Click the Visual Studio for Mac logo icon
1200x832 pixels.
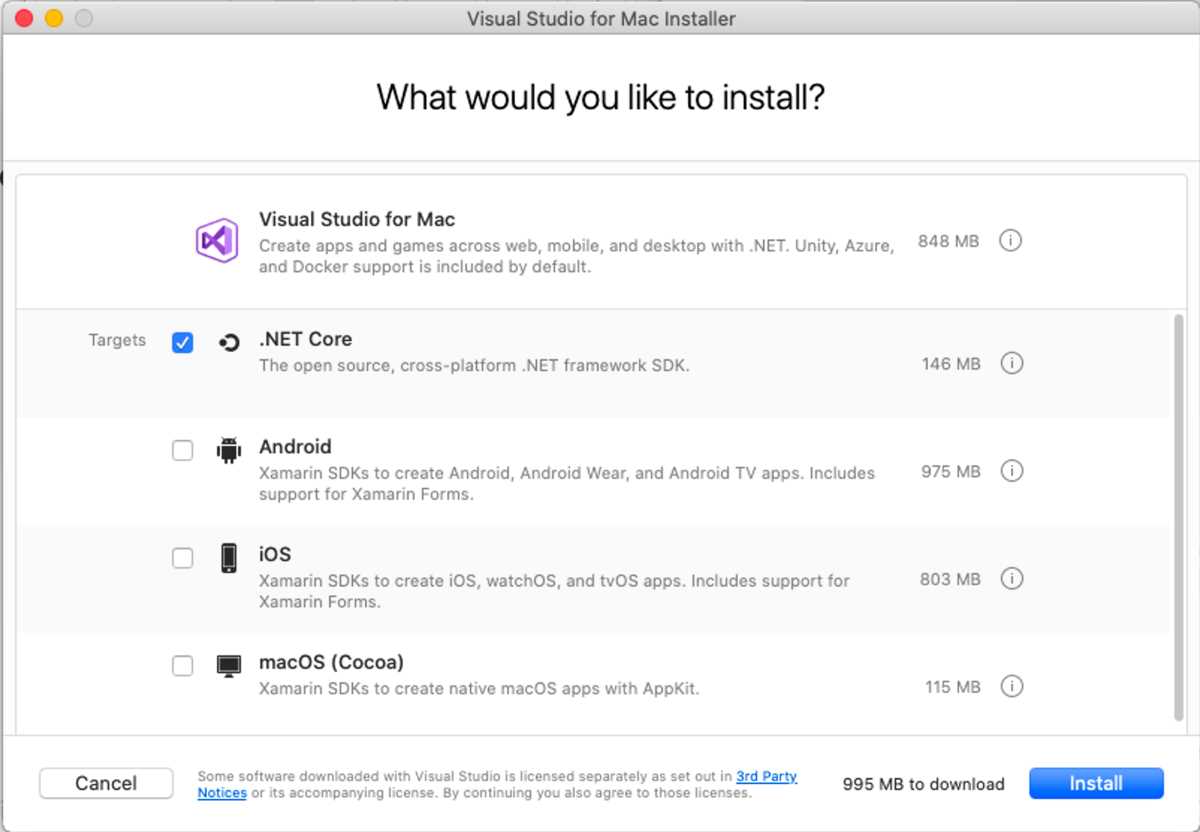point(217,241)
